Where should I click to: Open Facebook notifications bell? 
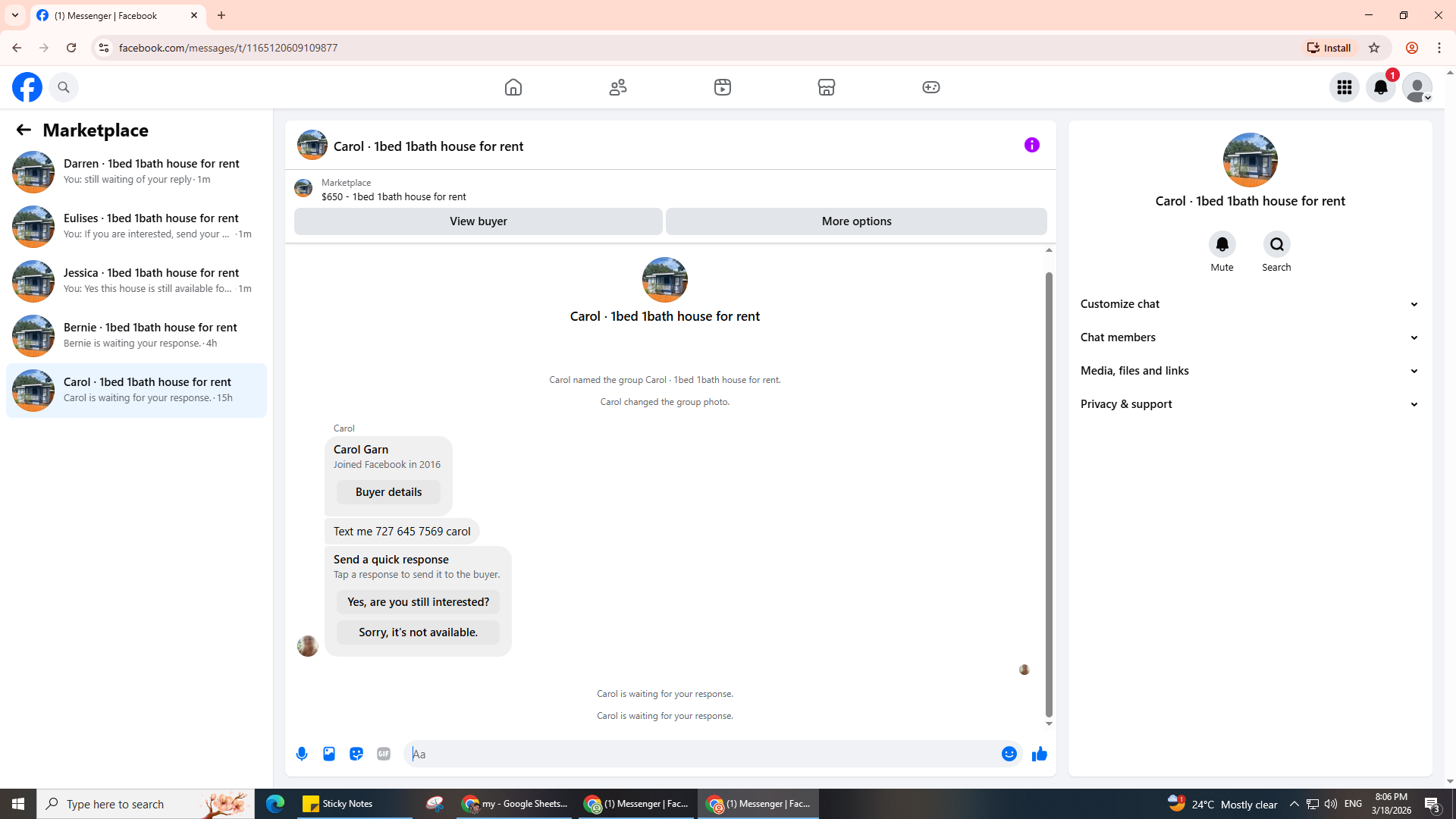click(1380, 87)
